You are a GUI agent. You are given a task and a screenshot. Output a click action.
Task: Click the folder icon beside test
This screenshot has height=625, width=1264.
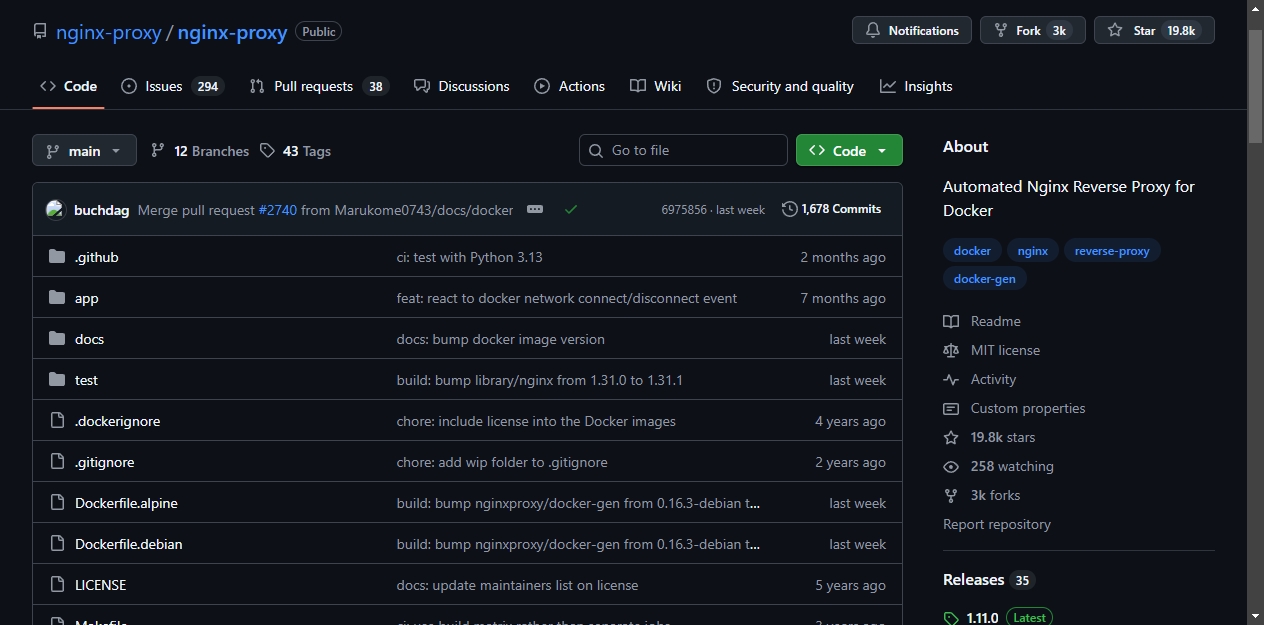57,380
